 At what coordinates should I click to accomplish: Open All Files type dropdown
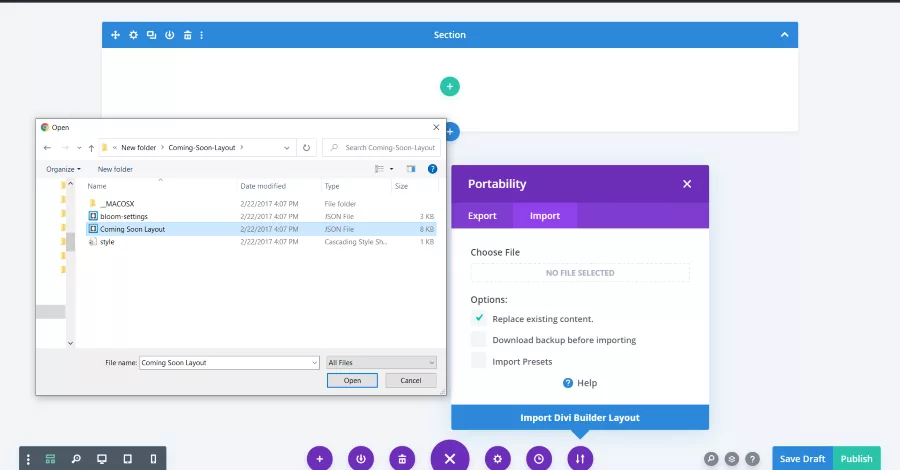click(x=381, y=363)
